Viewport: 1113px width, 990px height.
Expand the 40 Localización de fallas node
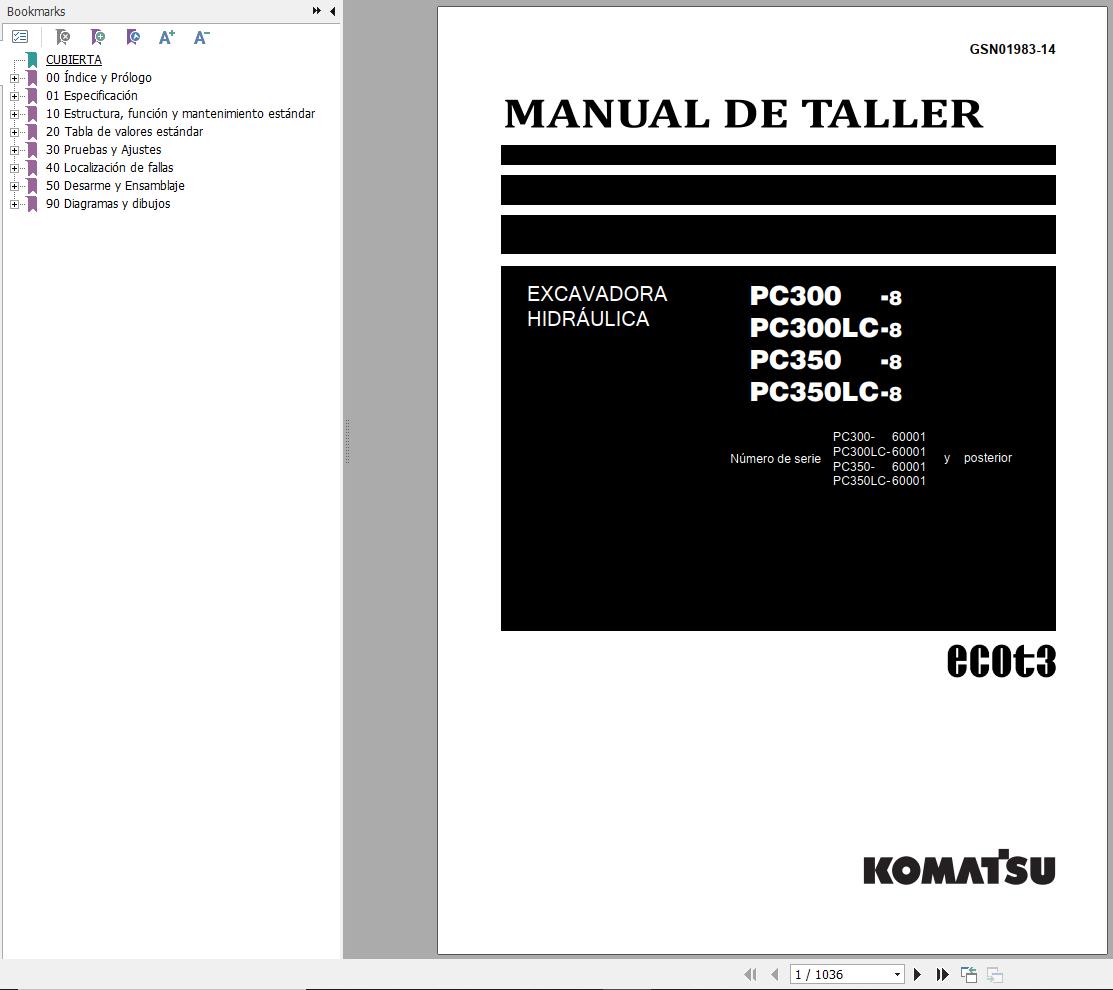pos(14,168)
